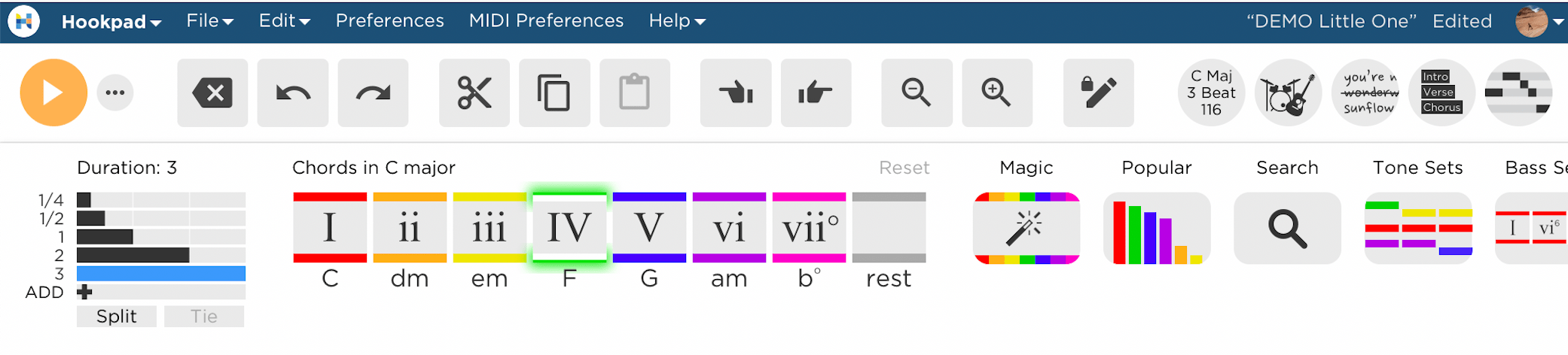Open MIDI Preferences
The height and width of the screenshot is (355, 1568).
(546, 21)
